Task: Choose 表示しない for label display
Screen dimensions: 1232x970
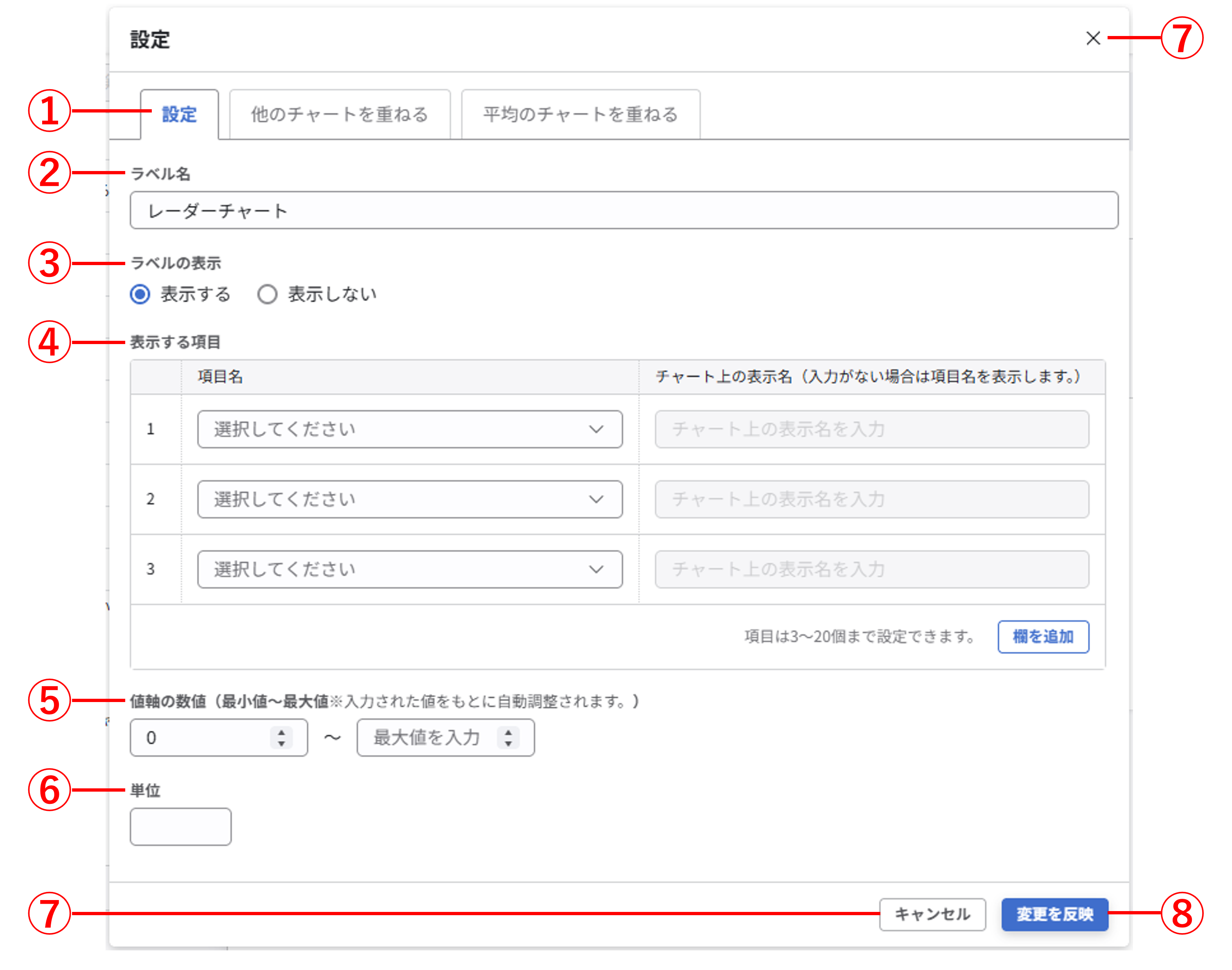Action: click(x=268, y=294)
